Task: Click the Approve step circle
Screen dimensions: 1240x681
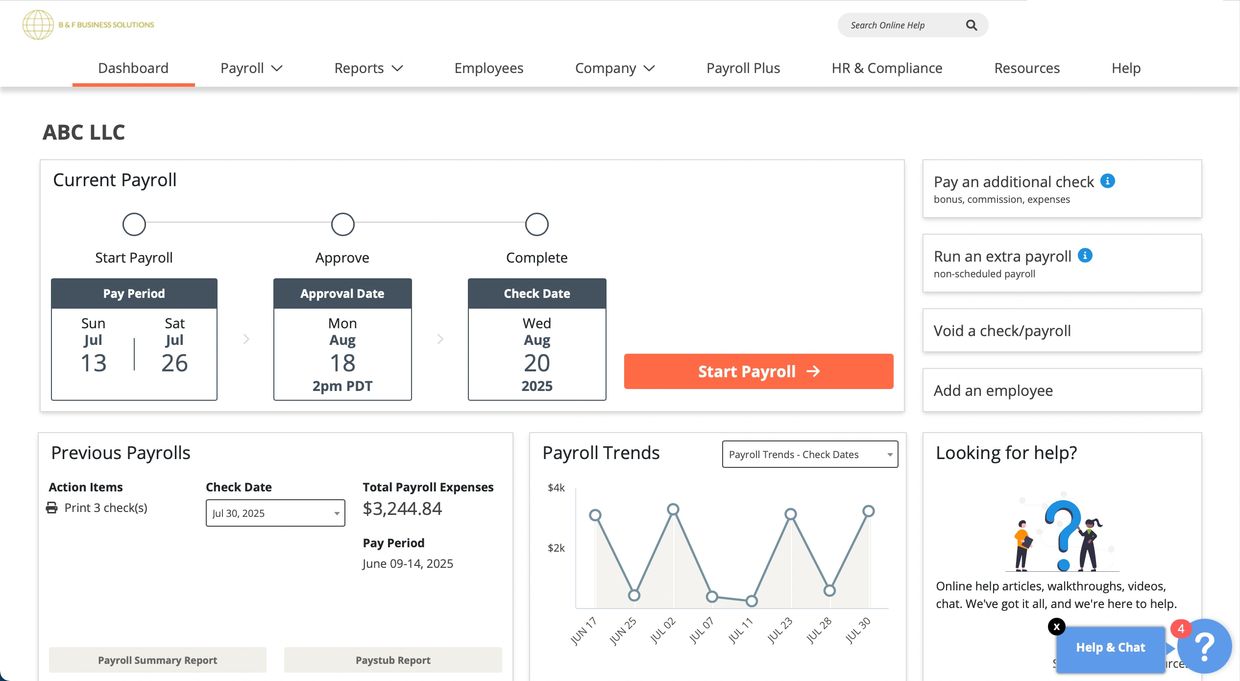Action: (x=342, y=224)
